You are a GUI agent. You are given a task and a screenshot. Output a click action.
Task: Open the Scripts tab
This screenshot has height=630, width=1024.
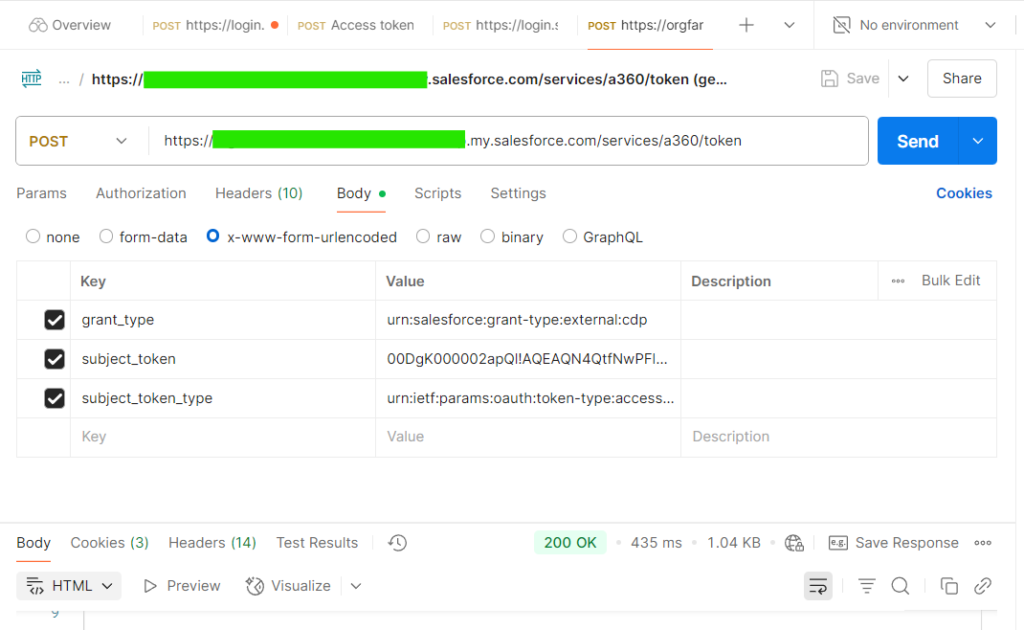[x=438, y=193]
